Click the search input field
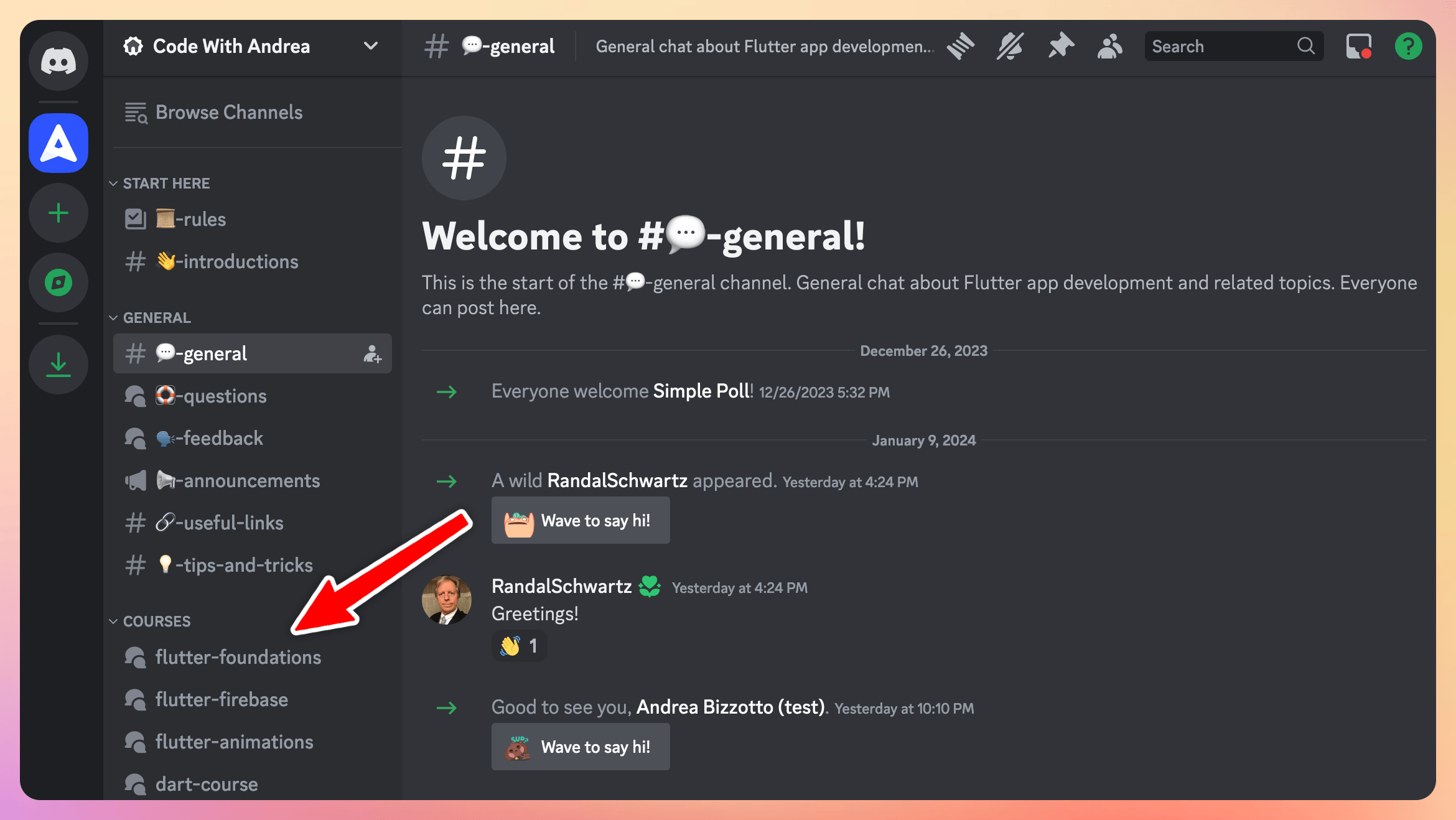Image resolution: width=1456 pixels, height=820 pixels. [x=1231, y=46]
